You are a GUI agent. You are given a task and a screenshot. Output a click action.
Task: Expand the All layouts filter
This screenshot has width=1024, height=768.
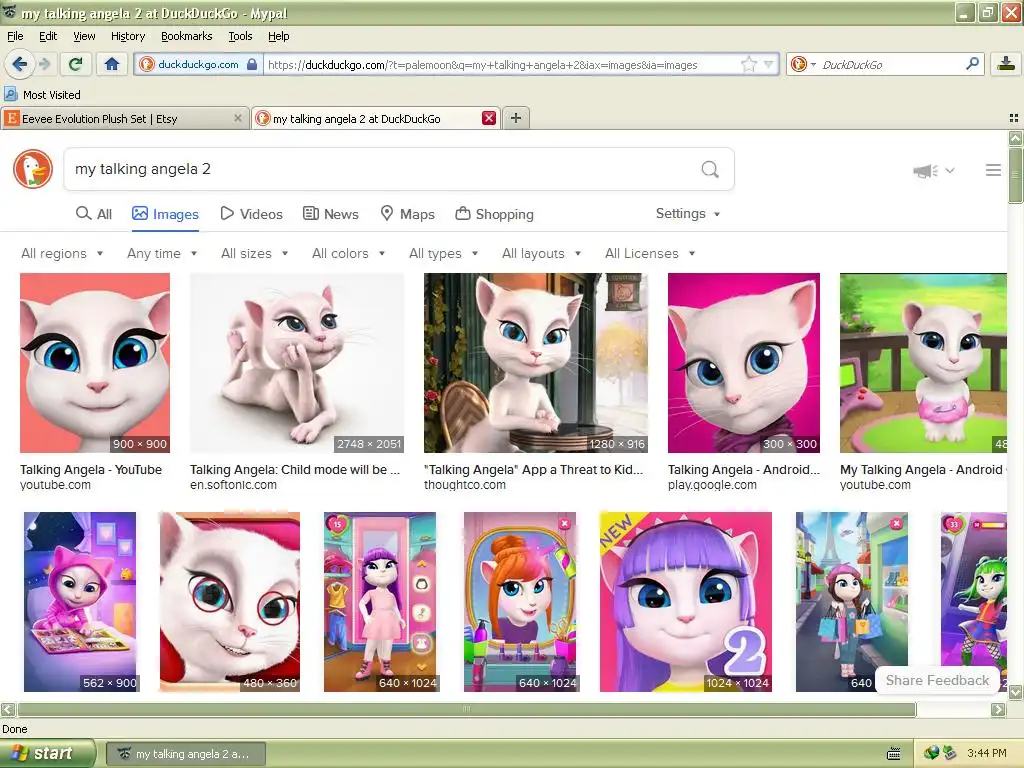[541, 253]
